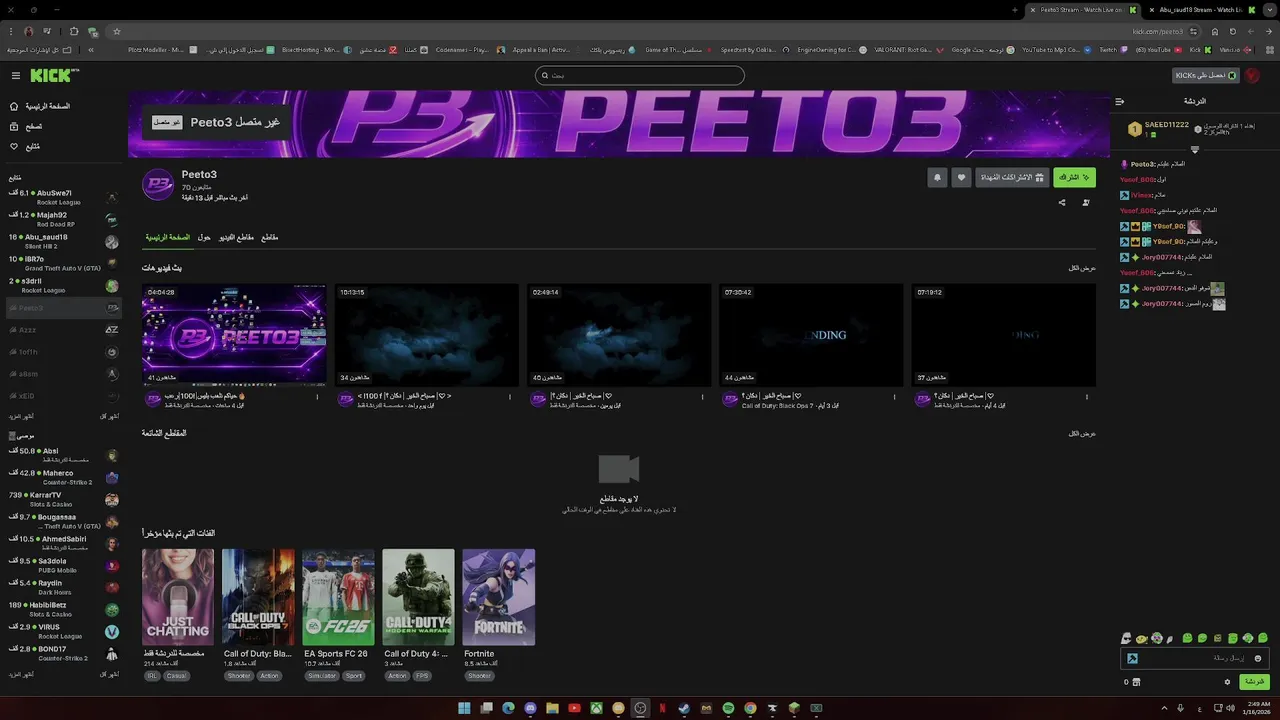
Task: Open options menu for the 02:49:14 video
Action: click(702, 397)
